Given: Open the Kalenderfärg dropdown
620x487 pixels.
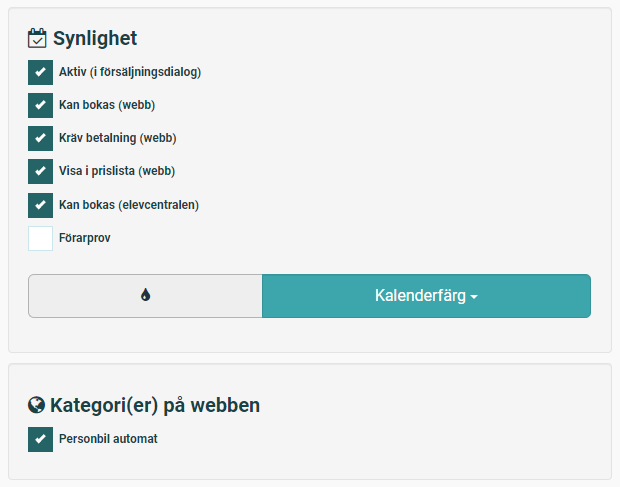Looking at the screenshot, I should pos(426,296).
